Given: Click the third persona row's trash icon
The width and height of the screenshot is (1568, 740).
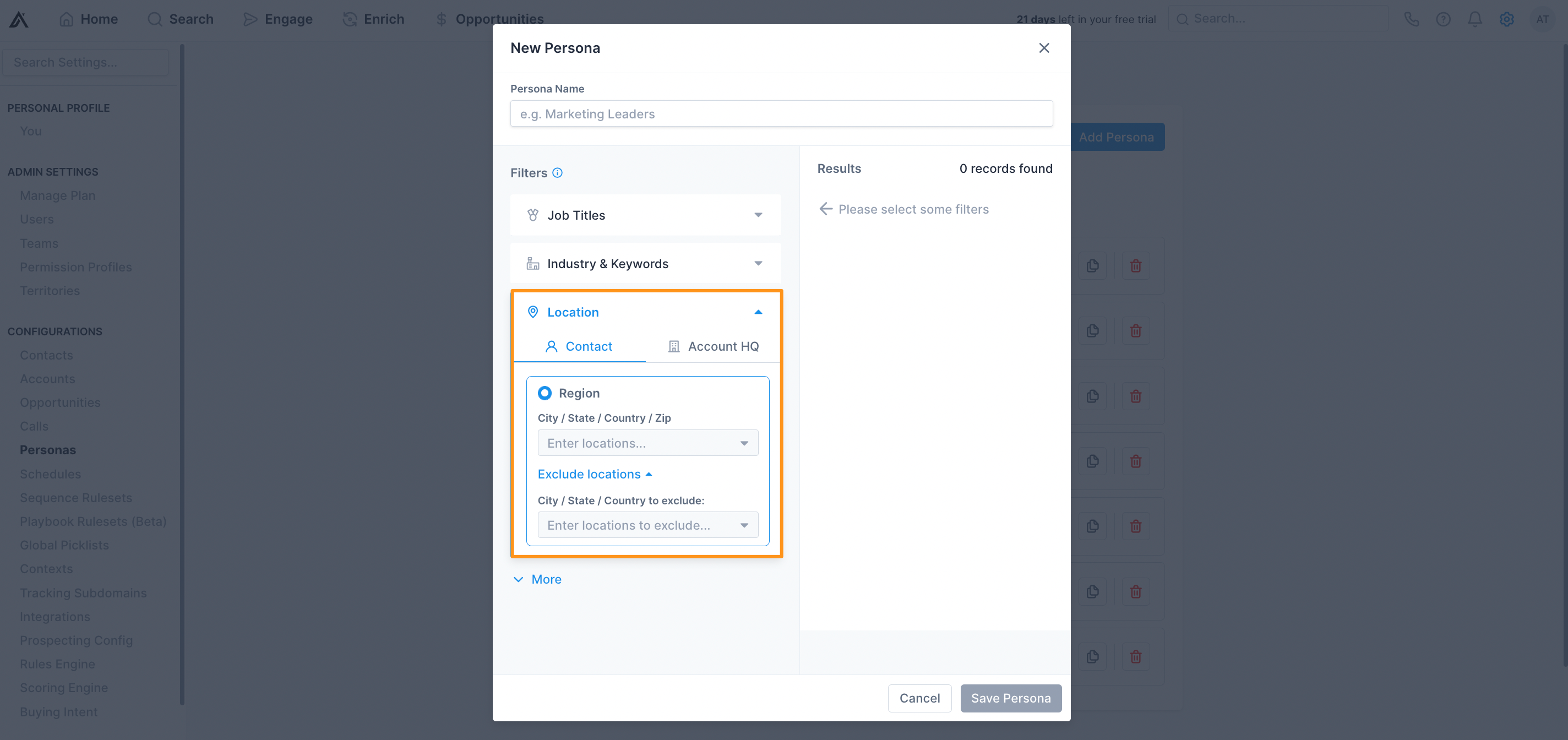Looking at the screenshot, I should 1136,396.
